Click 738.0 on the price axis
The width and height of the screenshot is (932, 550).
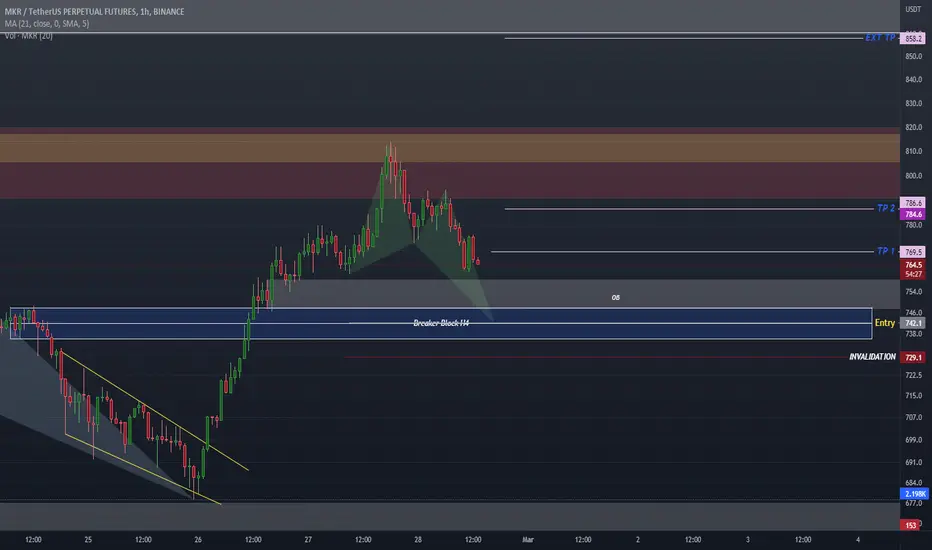coord(914,334)
